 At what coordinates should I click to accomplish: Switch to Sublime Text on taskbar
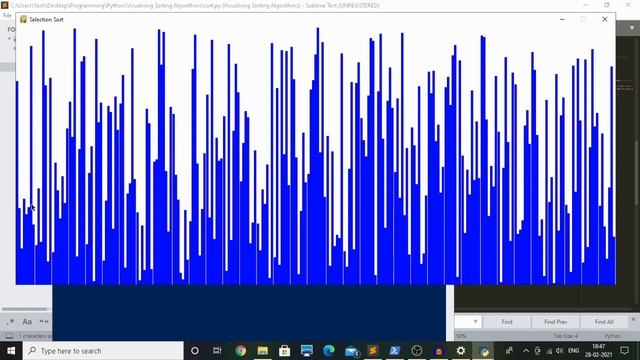point(373,351)
